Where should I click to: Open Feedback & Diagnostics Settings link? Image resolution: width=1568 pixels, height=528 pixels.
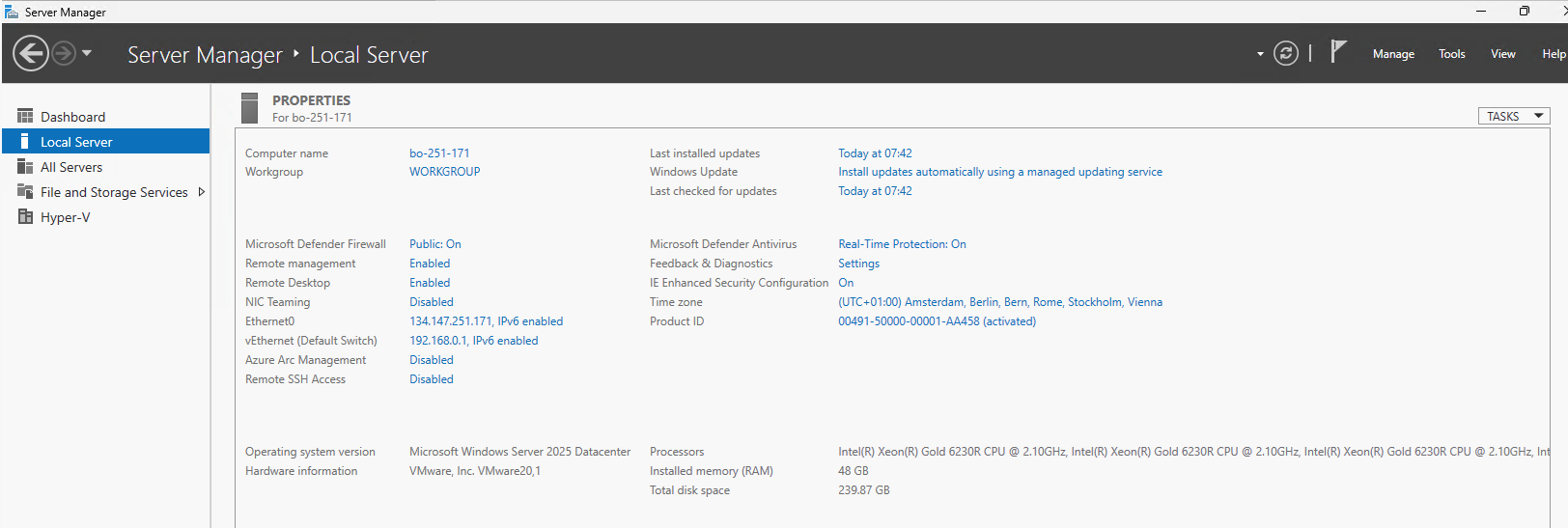[858, 264]
